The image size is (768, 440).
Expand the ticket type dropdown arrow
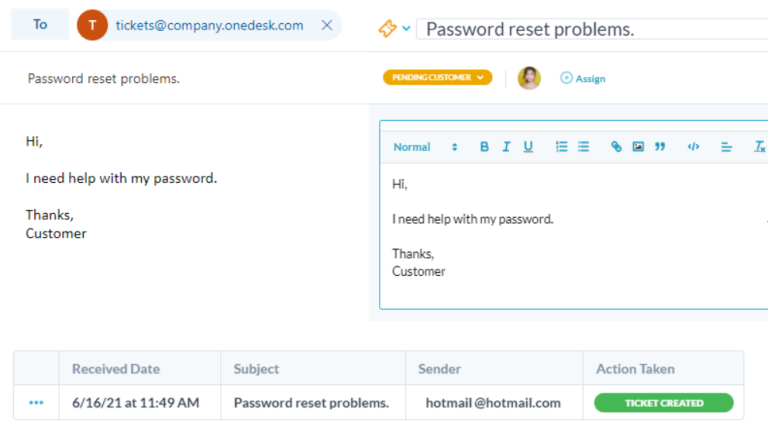tap(406, 29)
